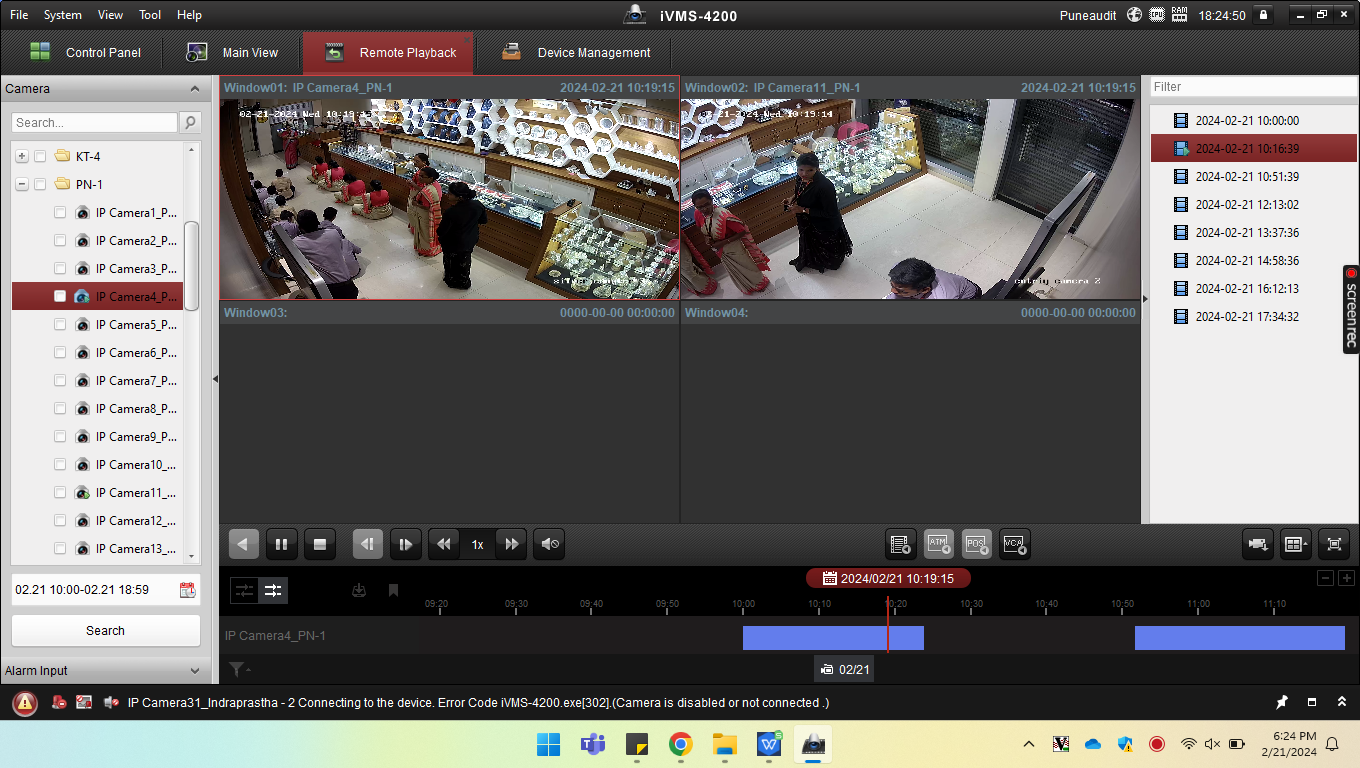
Task: Click the reverse playback button
Action: click(244, 544)
